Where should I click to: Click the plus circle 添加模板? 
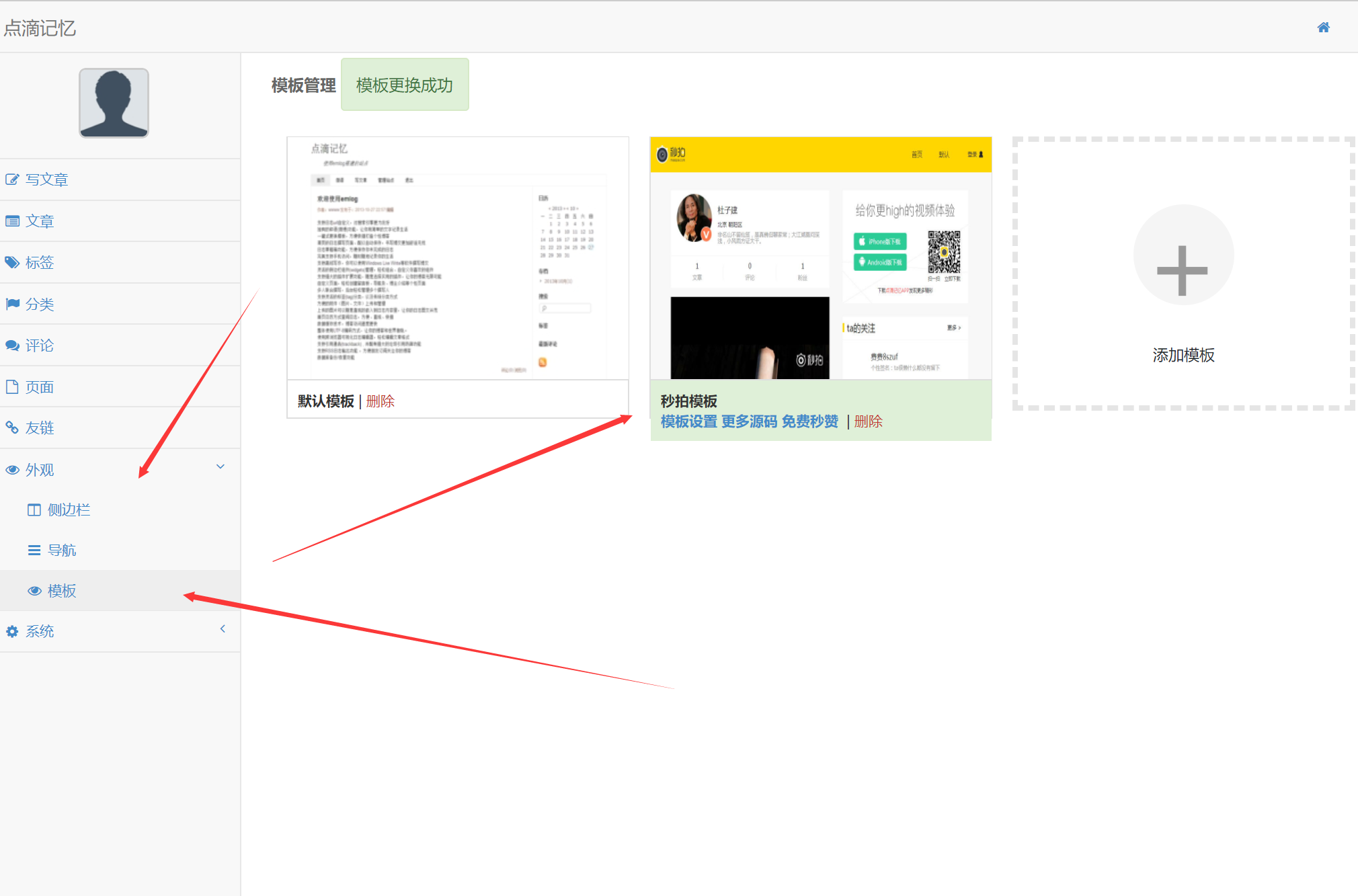pos(1183,255)
